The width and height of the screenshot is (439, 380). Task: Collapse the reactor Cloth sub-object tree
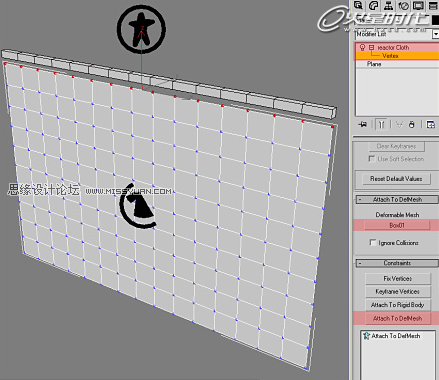(371, 48)
